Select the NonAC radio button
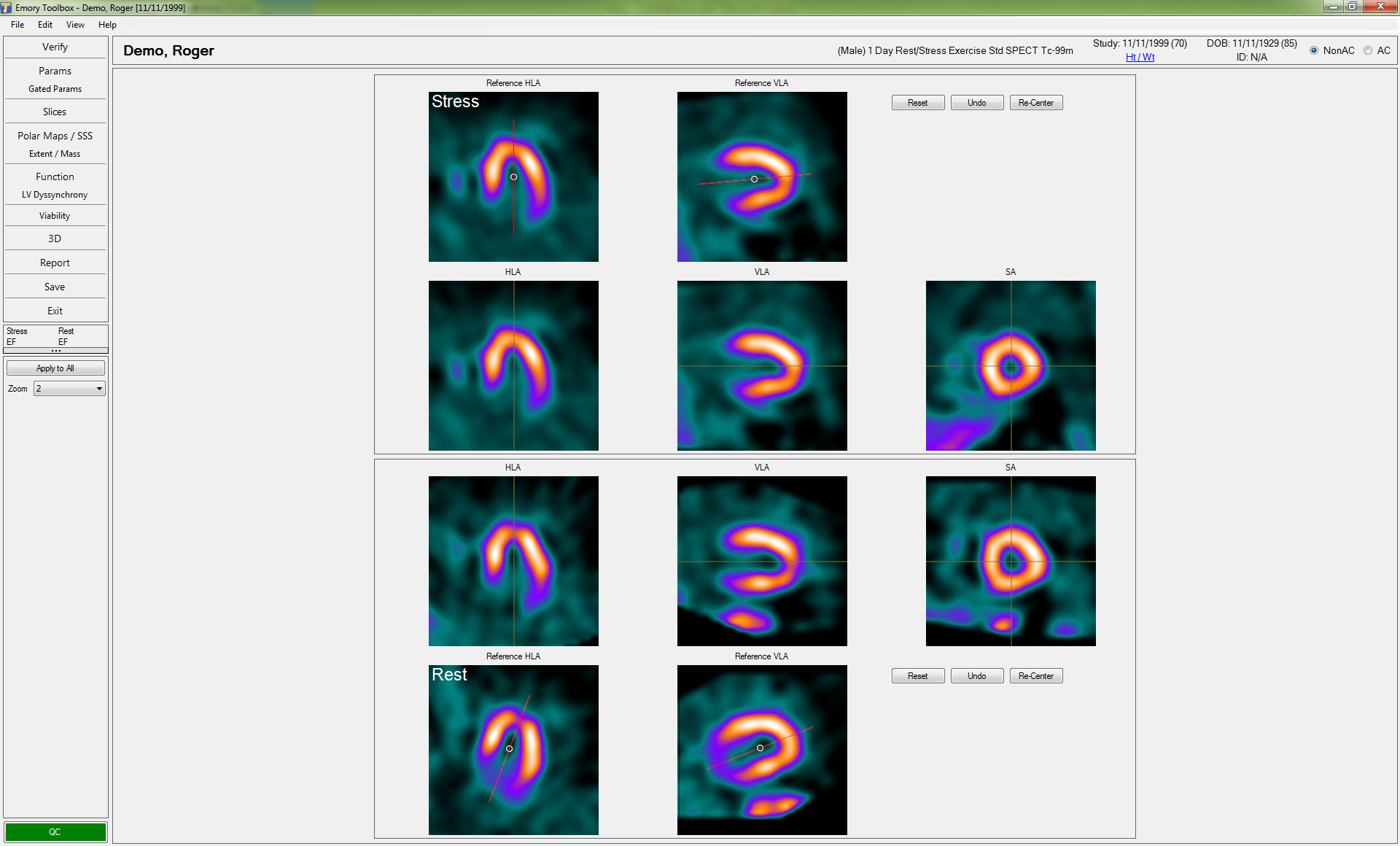The image size is (1400, 846). [x=1314, y=50]
